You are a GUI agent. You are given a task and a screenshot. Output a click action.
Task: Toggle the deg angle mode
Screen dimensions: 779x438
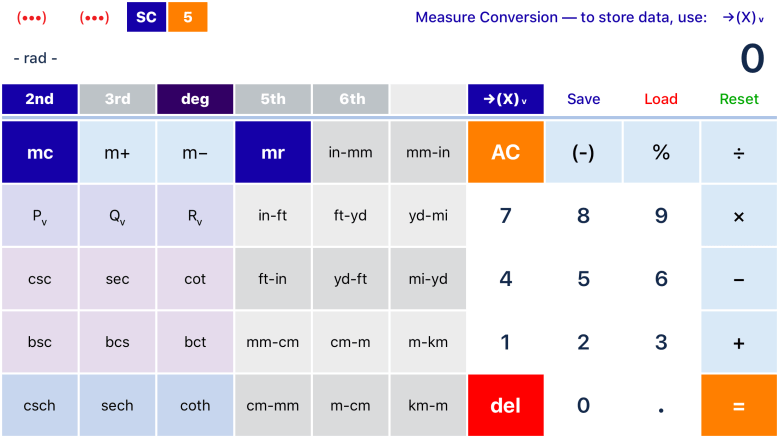pyautogui.click(x=195, y=99)
